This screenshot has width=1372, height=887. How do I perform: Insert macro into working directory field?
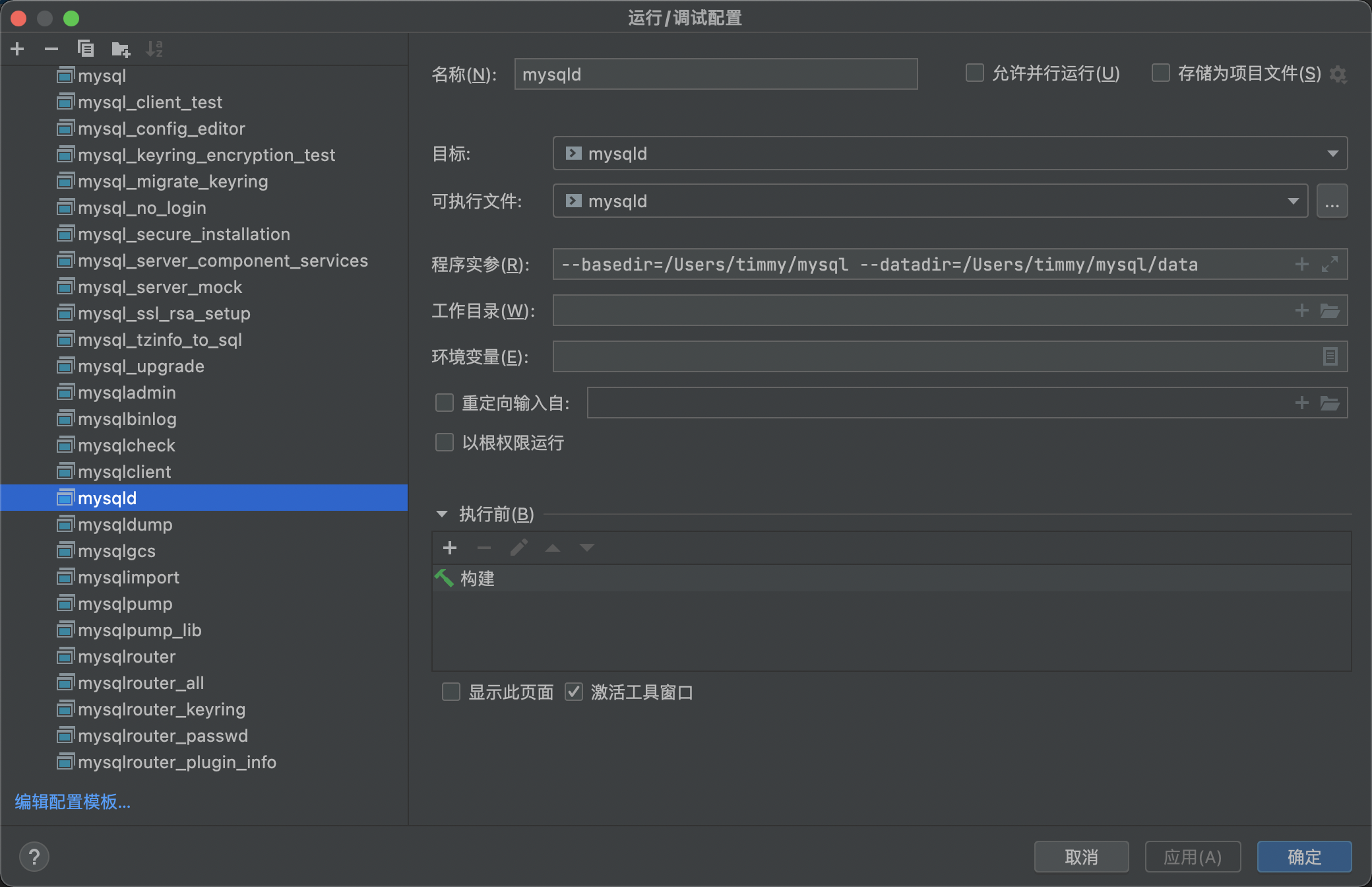pos(1302,310)
